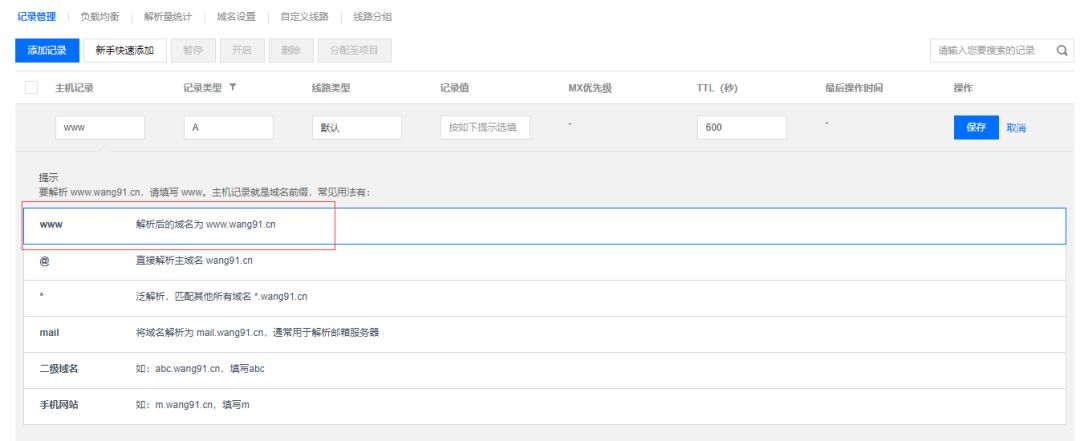
Task: Switch to the 线路分组 tab
Action: (372, 17)
